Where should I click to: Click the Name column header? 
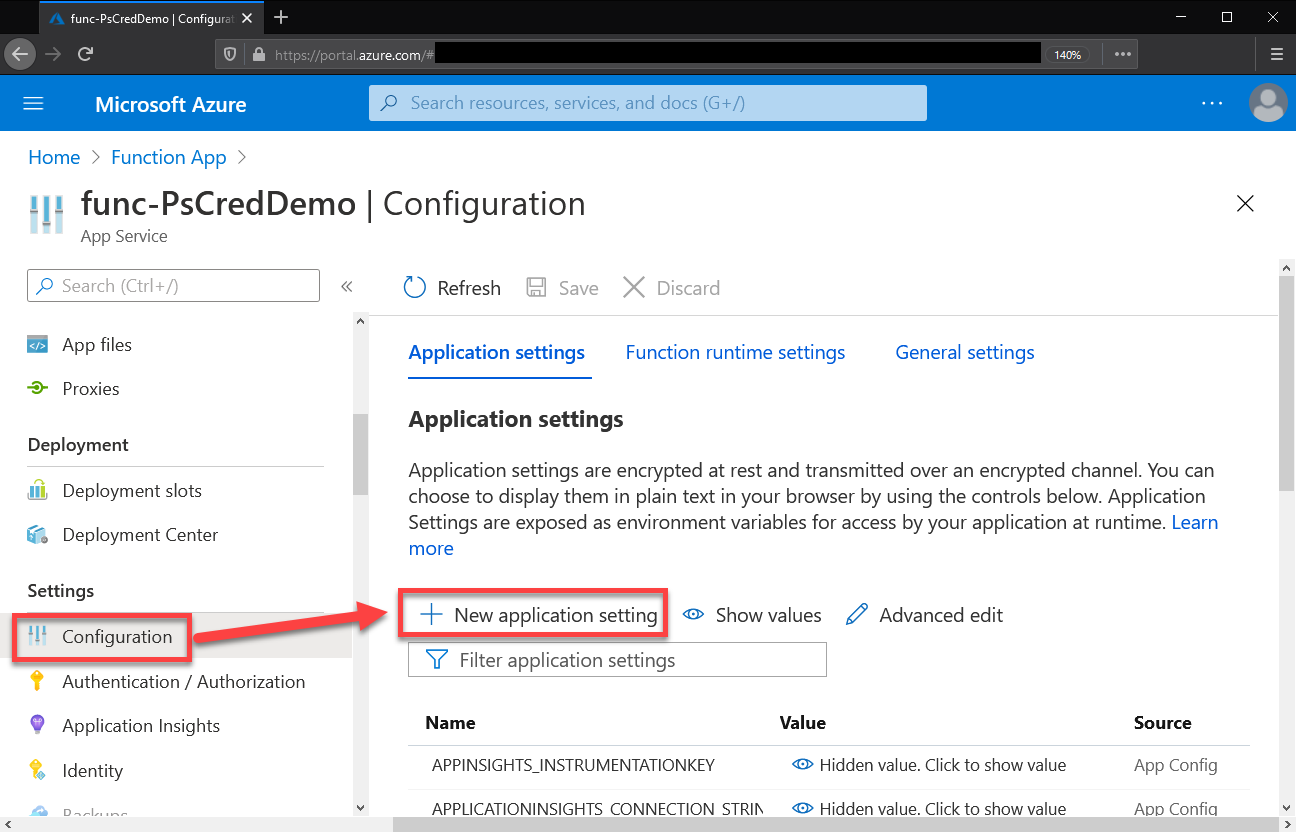(x=450, y=723)
